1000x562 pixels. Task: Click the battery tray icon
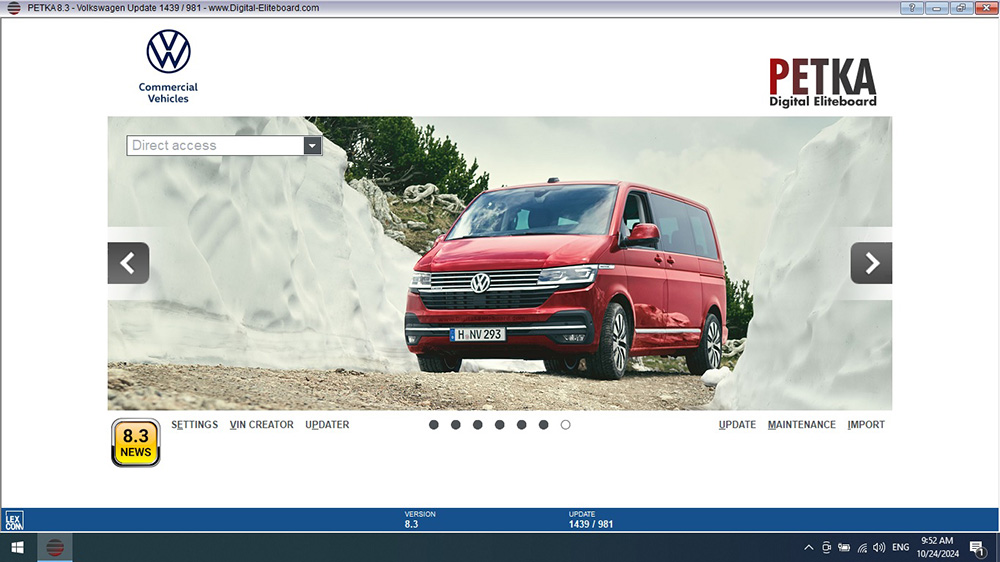pos(844,547)
